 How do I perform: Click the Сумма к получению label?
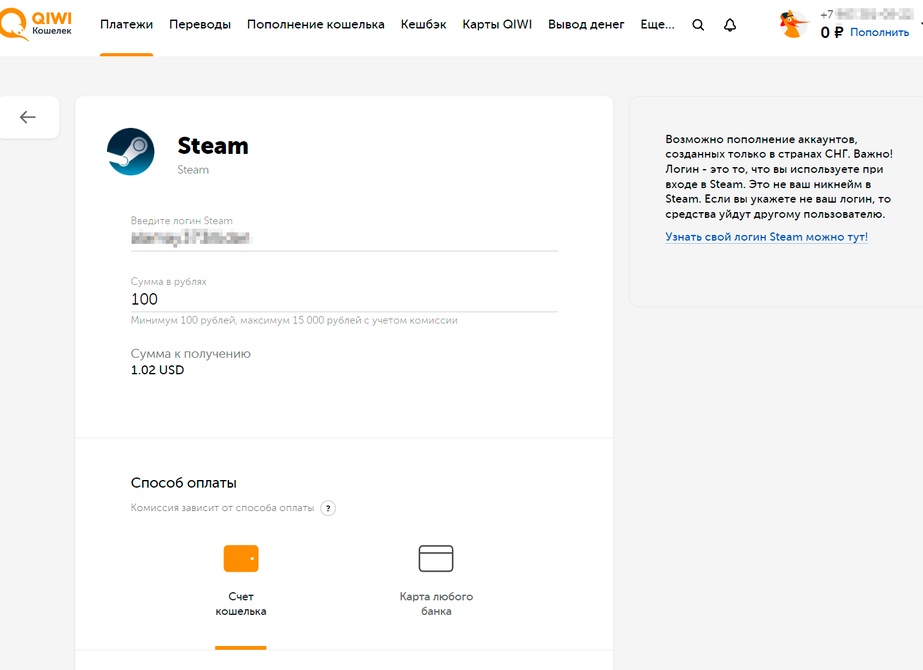point(191,354)
